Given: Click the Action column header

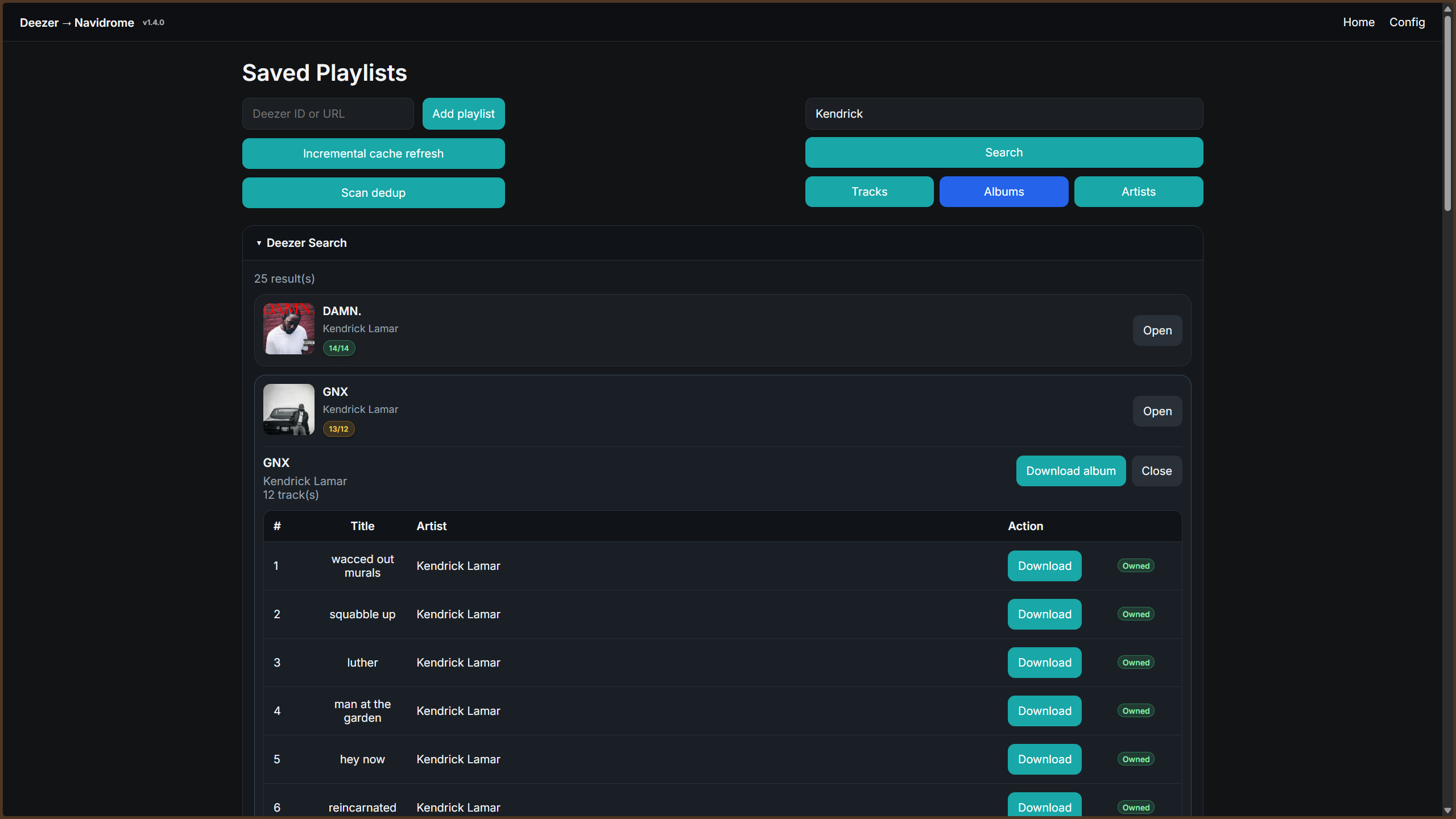Looking at the screenshot, I should pyautogui.click(x=1025, y=526).
